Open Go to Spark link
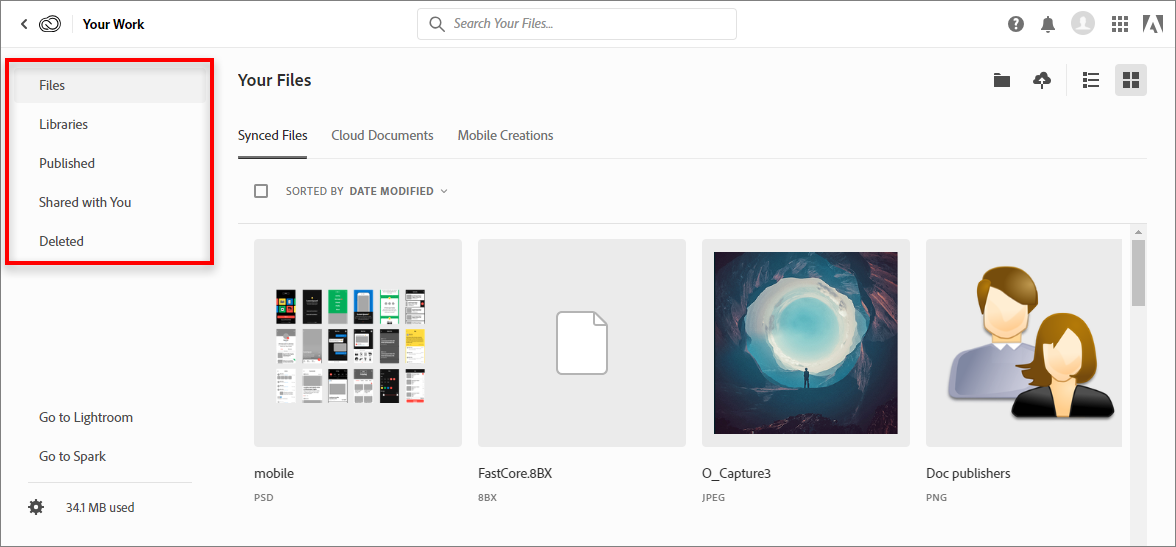 click(x=72, y=456)
